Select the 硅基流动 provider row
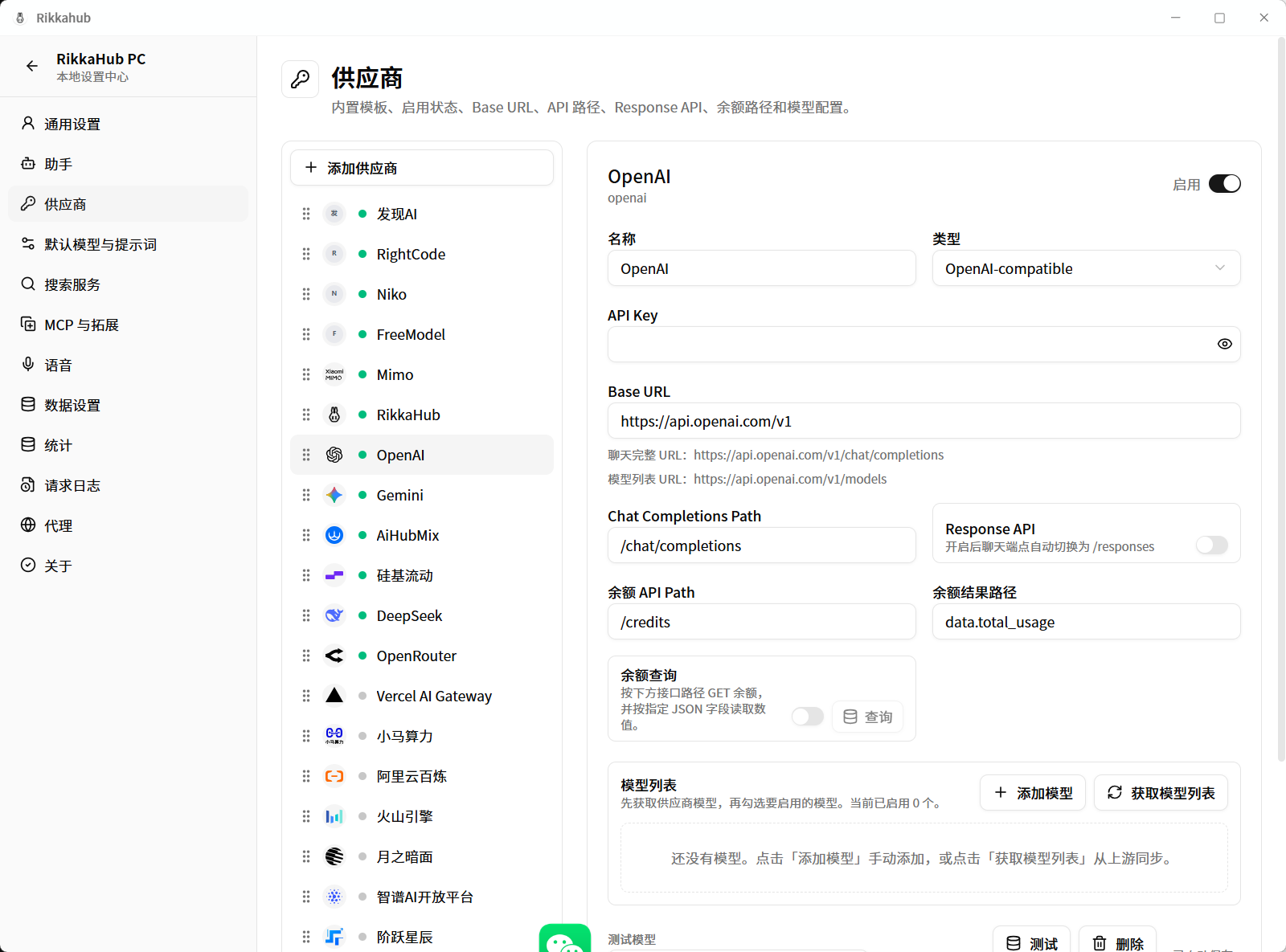Image resolution: width=1286 pixels, height=952 pixels. [422, 575]
